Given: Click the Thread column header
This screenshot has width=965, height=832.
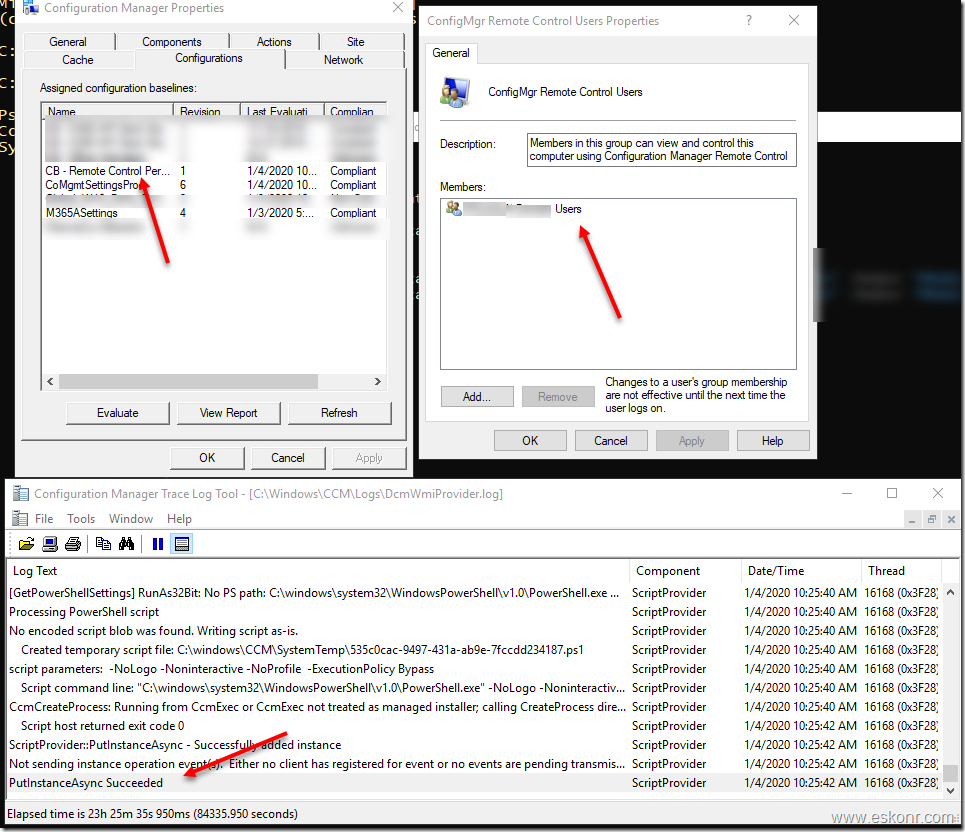Looking at the screenshot, I should 902,571.
